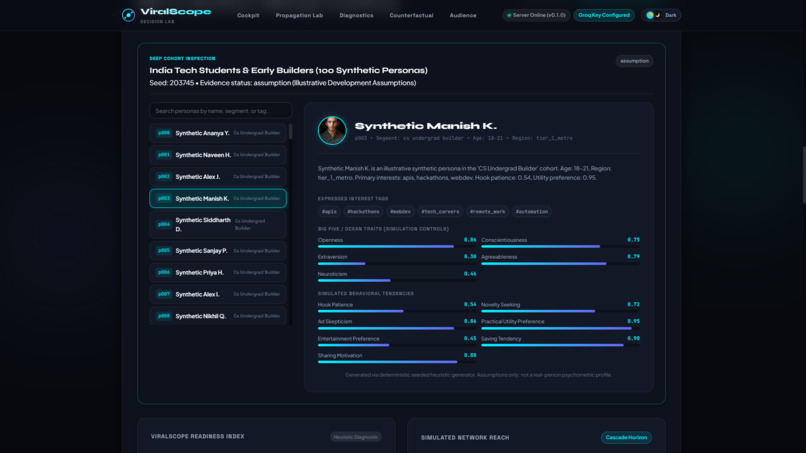Select persona Synthetic Ananya Y.

218,133
